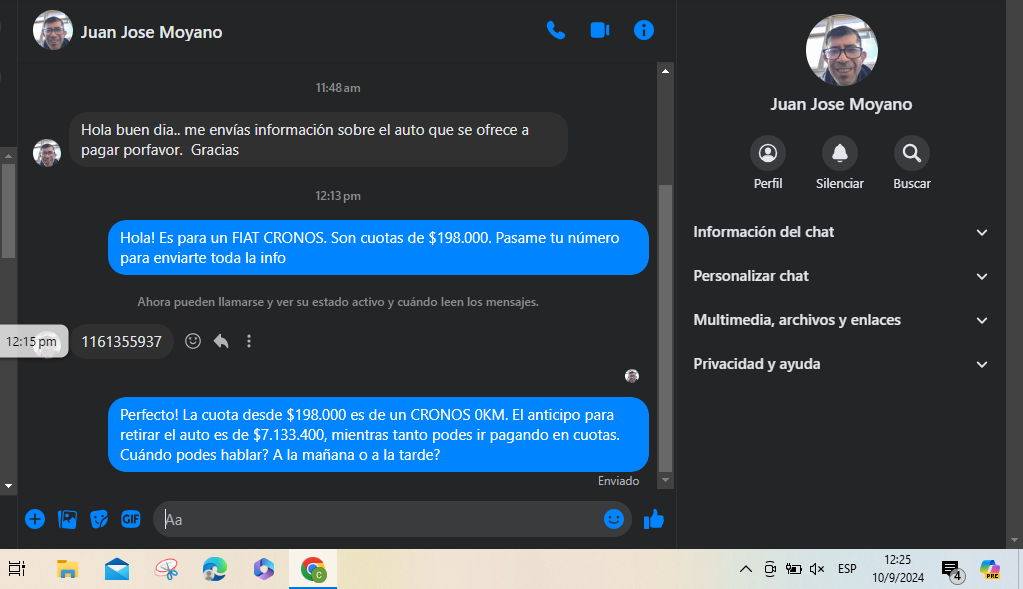Open the GIF picker
The height and width of the screenshot is (589, 1023).
coord(130,519)
